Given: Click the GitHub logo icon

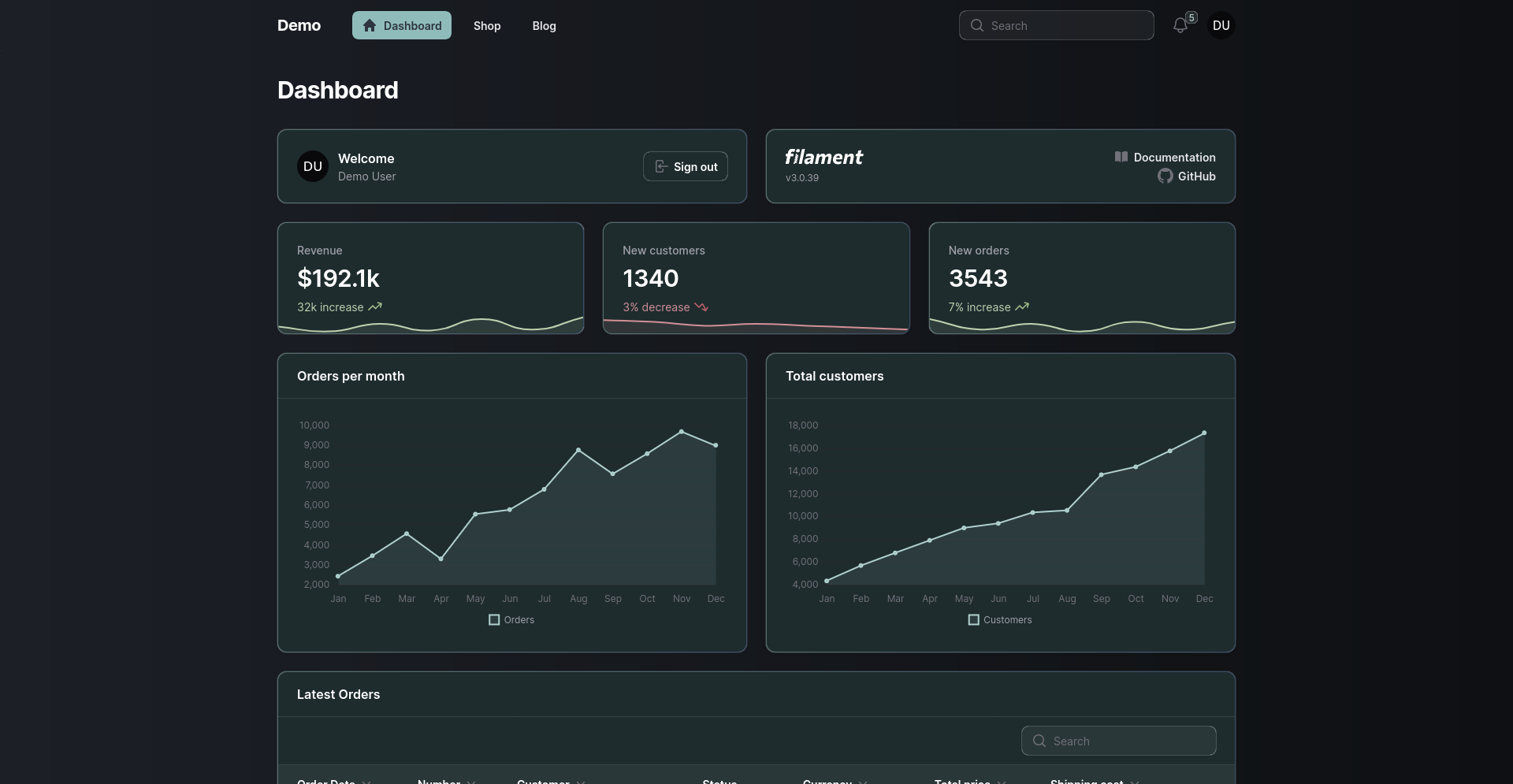Looking at the screenshot, I should [x=1165, y=176].
